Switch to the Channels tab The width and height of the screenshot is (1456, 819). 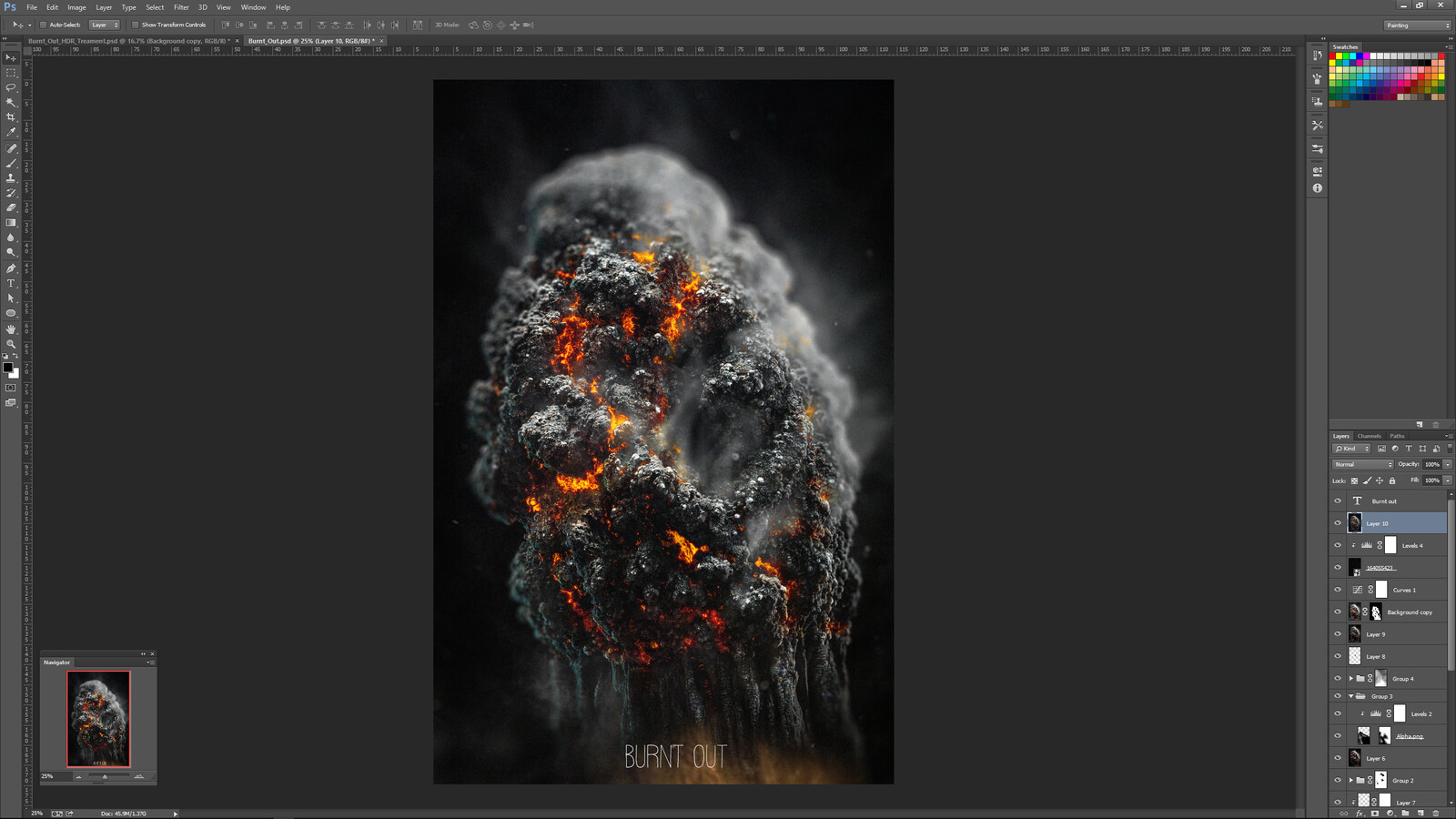click(1370, 436)
